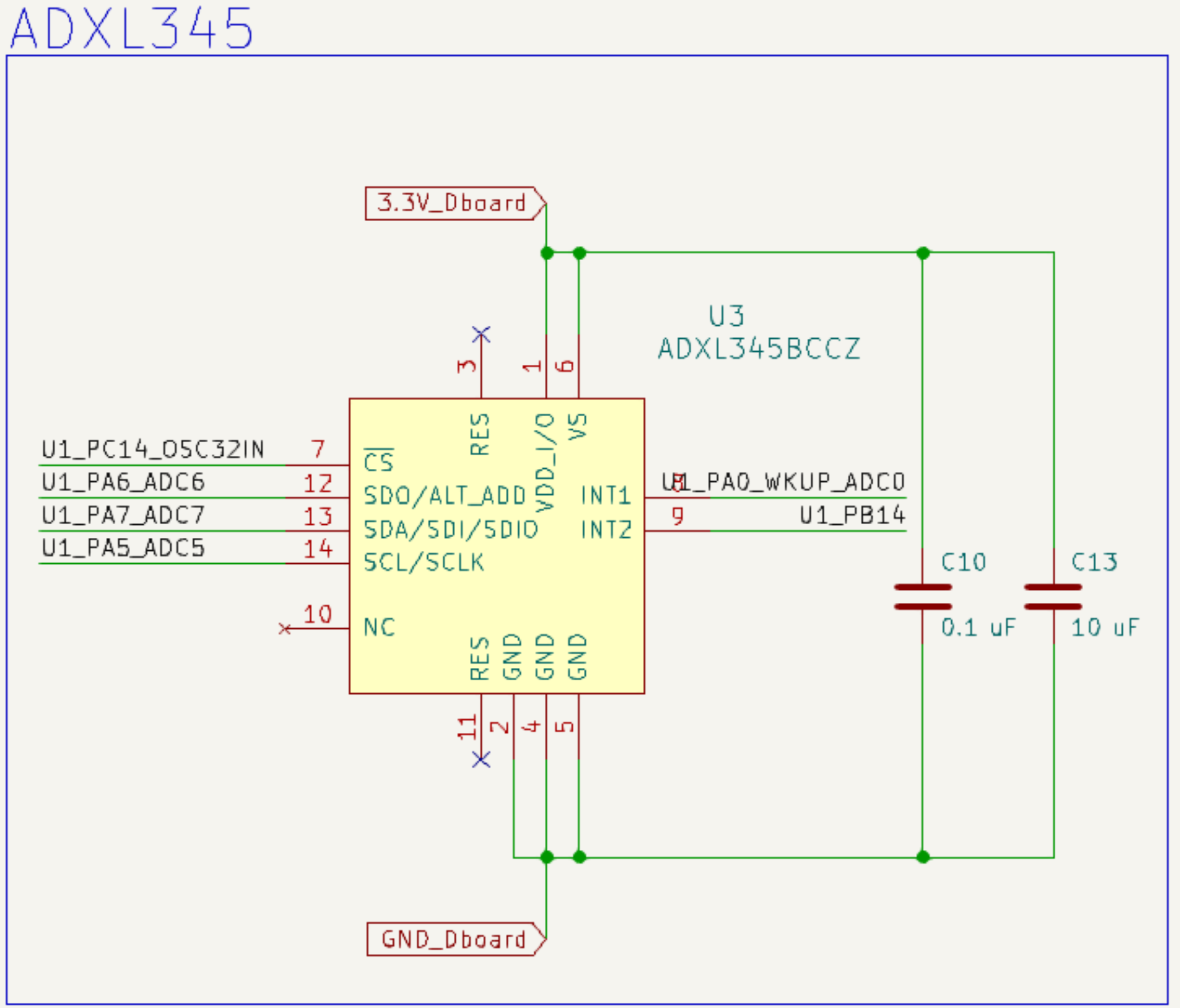Click the VS pin name

577,427
